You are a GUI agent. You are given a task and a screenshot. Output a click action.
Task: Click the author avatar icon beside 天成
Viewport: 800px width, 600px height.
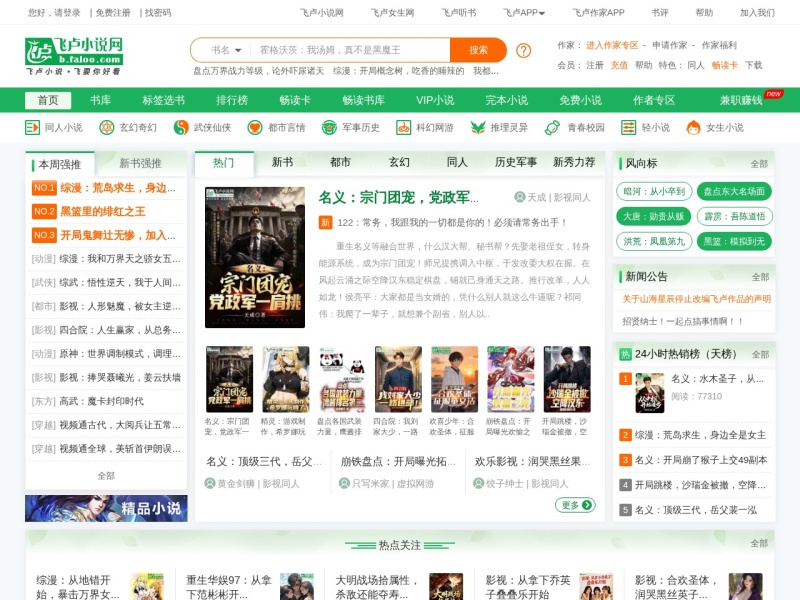pos(519,197)
